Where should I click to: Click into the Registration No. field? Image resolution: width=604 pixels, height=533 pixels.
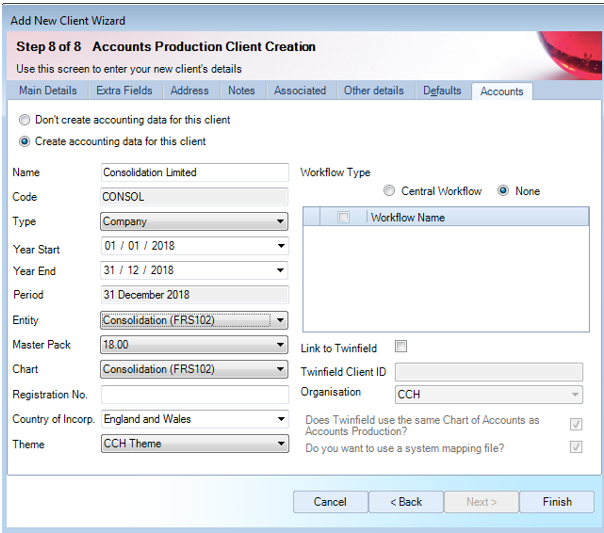pos(195,394)
